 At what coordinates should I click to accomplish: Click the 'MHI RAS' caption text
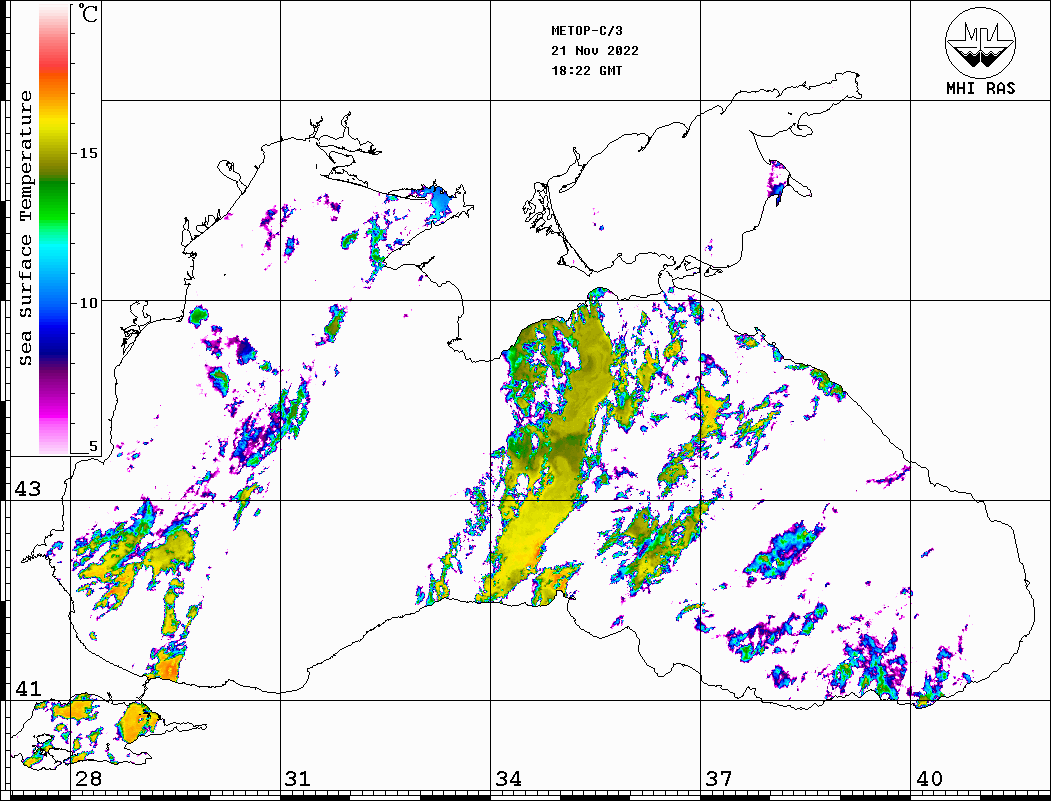(981, 88)
